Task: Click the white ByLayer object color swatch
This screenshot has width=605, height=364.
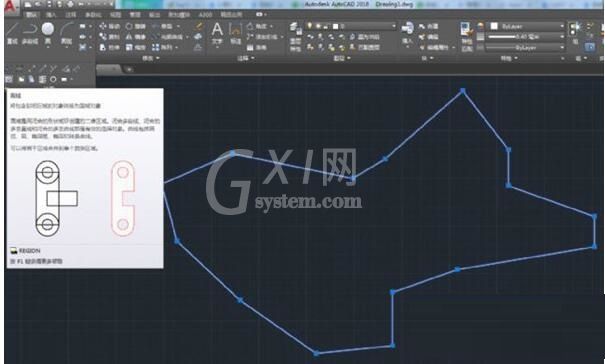Action: 494,26
